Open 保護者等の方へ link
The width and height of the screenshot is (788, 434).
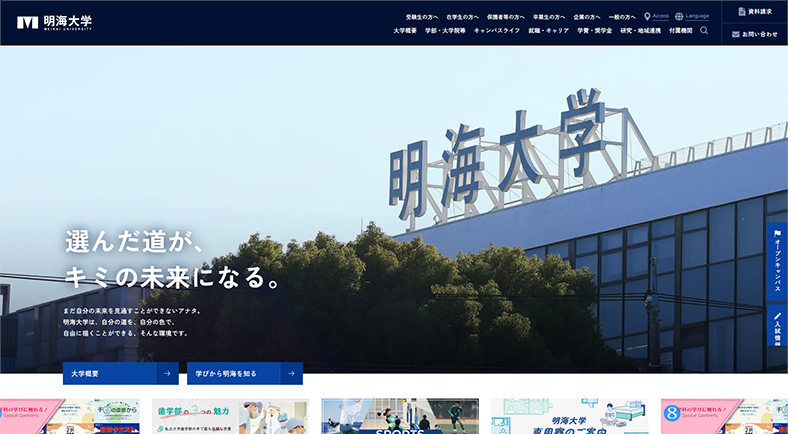[506, 17]
